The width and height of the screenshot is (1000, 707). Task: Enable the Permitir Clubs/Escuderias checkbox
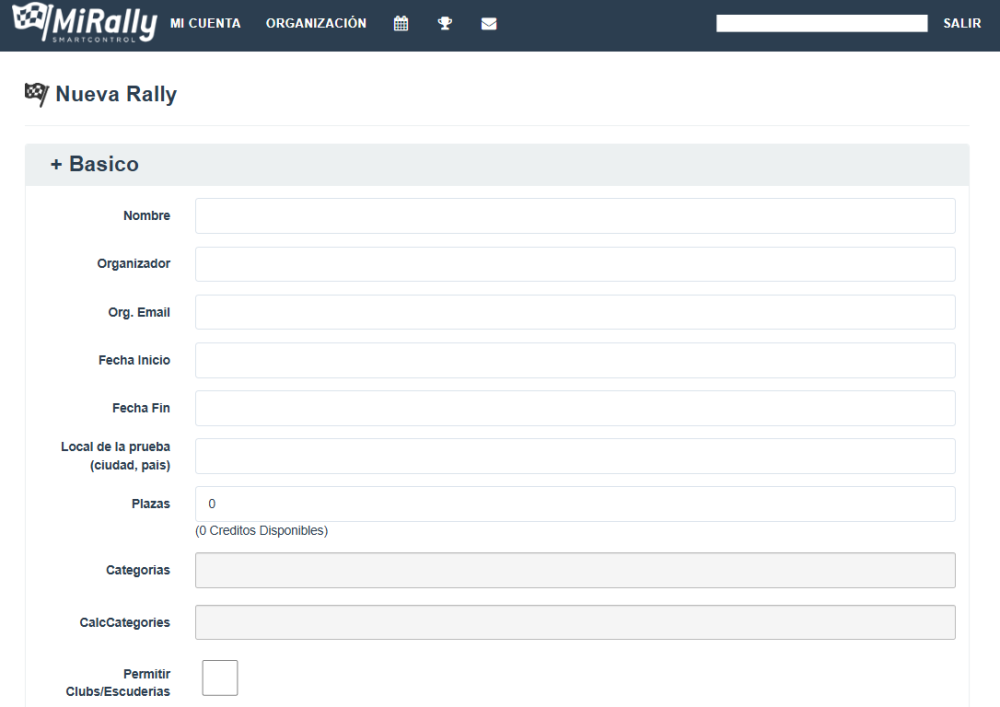(x=220, y=677)
